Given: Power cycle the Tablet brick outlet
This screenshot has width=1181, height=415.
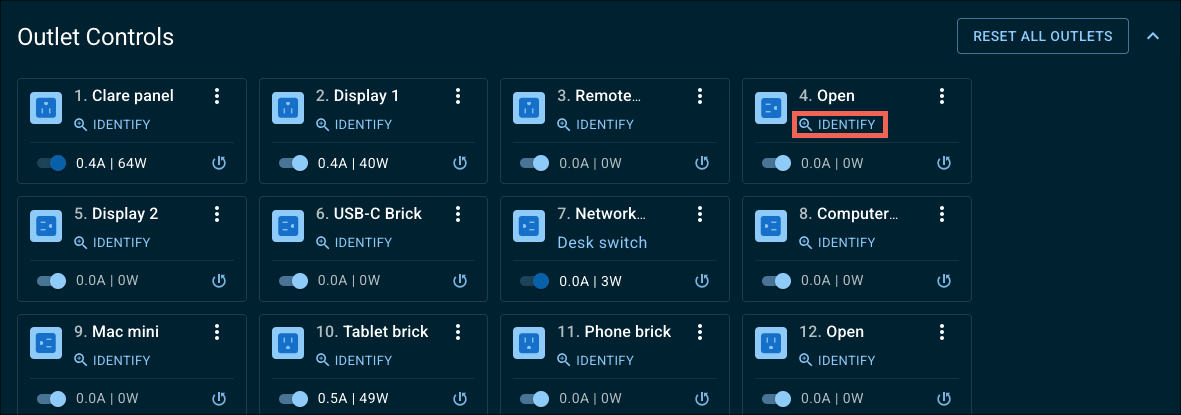Looking at the screenshot, I should [460, 398].
